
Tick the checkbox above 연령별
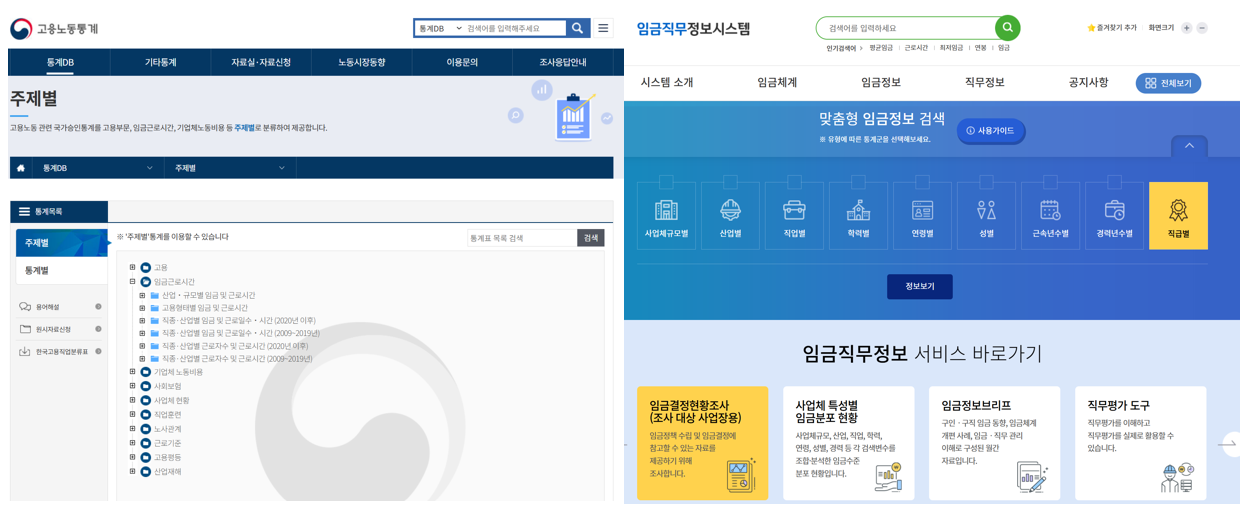[x=922, y=182]
